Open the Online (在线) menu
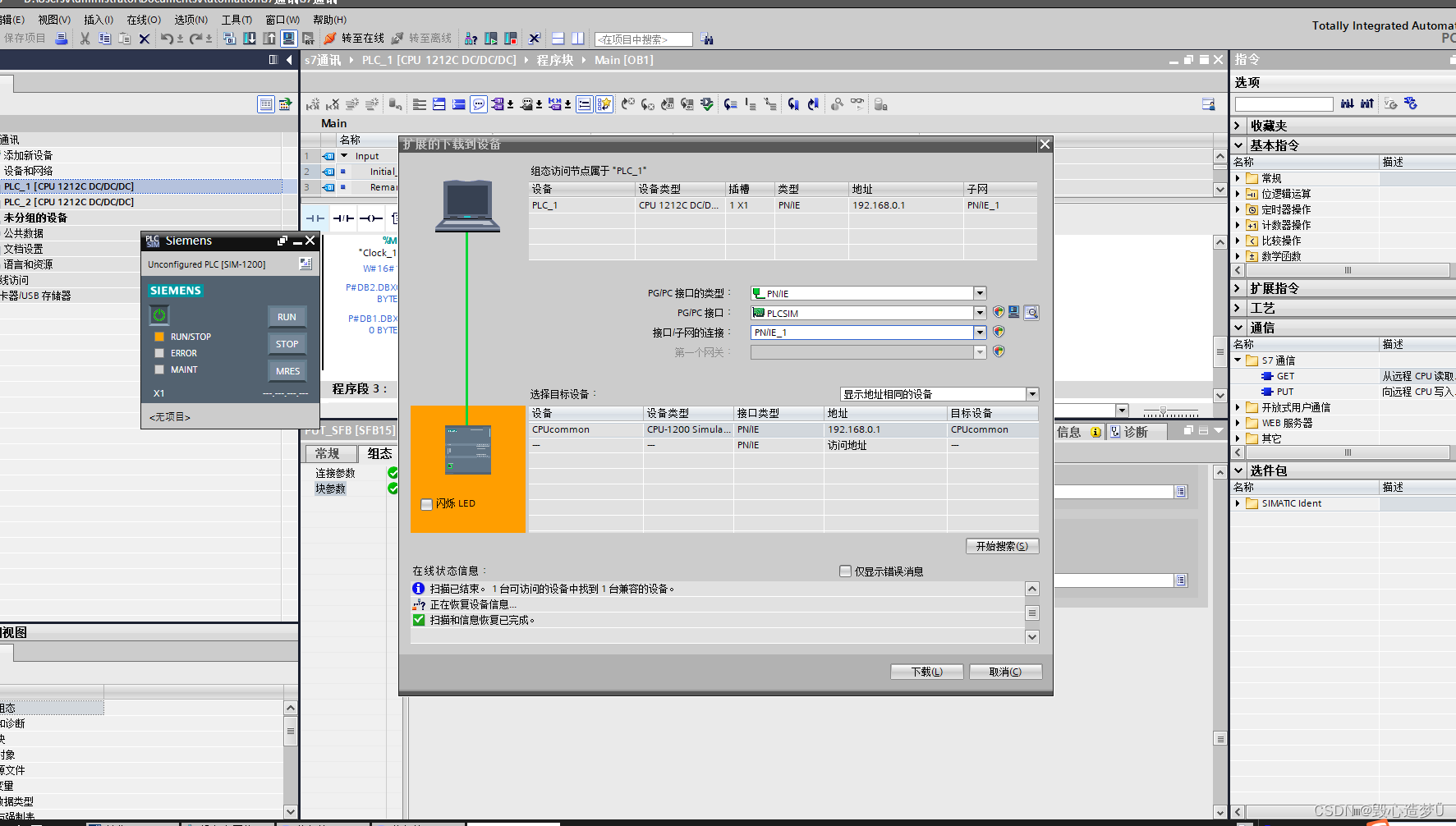This screenshot has height=826, width=1456. 144,20
